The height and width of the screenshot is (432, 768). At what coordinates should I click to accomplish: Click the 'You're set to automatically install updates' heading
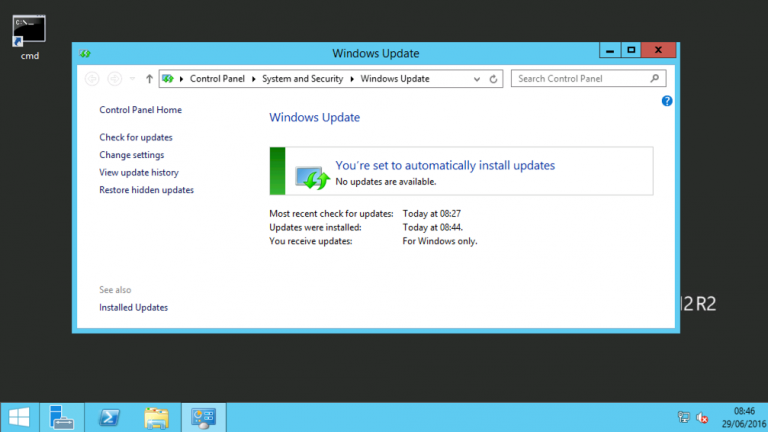coord(445,166)
